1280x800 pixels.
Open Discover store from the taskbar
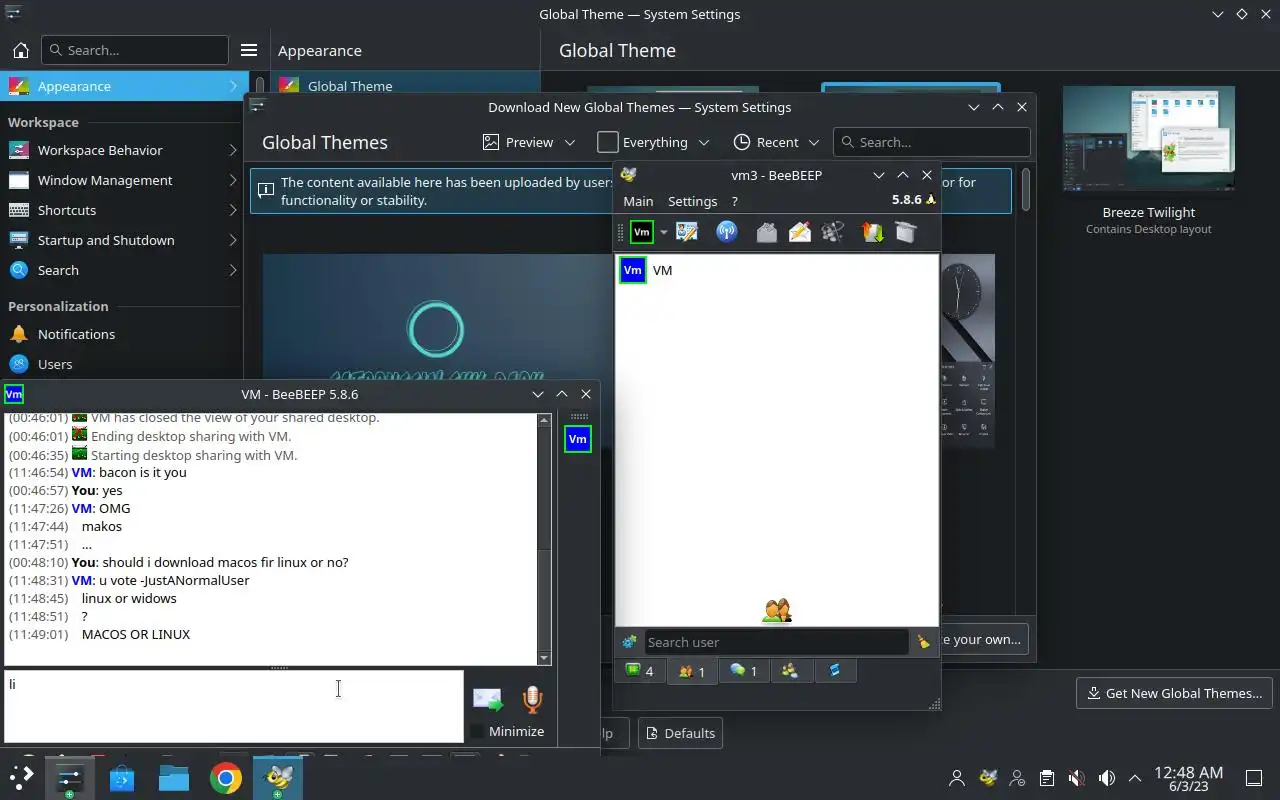121,777
